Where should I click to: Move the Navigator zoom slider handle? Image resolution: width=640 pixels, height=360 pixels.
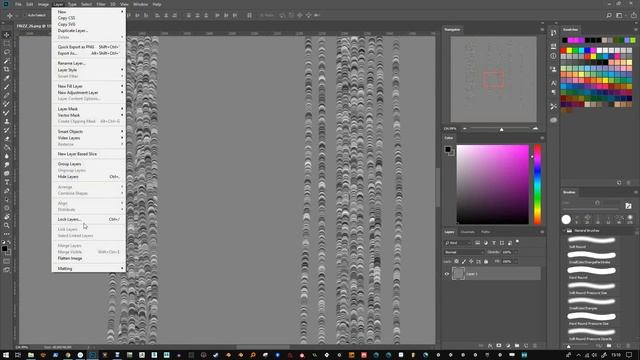(501, 129)
